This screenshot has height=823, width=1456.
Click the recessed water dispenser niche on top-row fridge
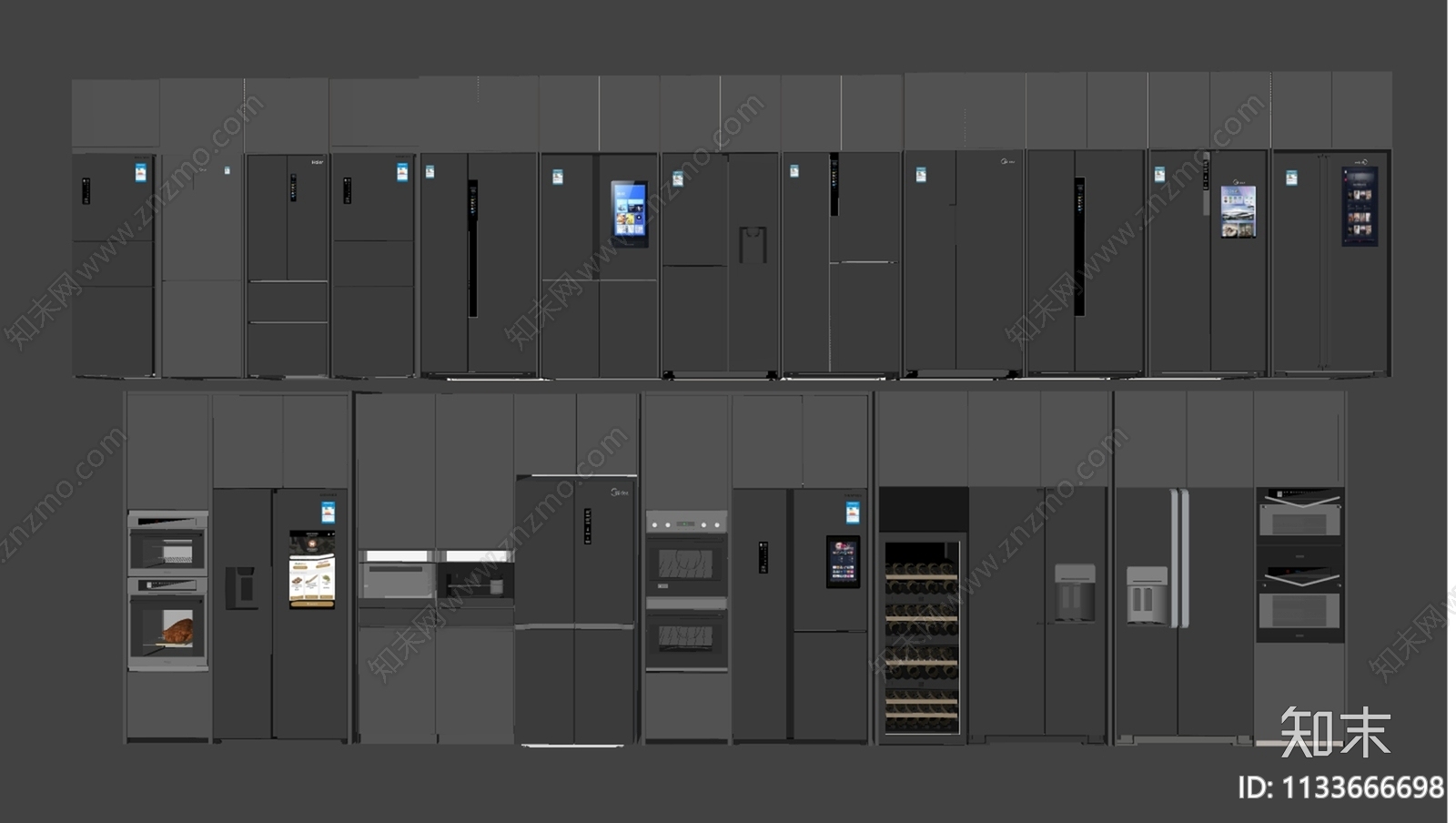753,245
